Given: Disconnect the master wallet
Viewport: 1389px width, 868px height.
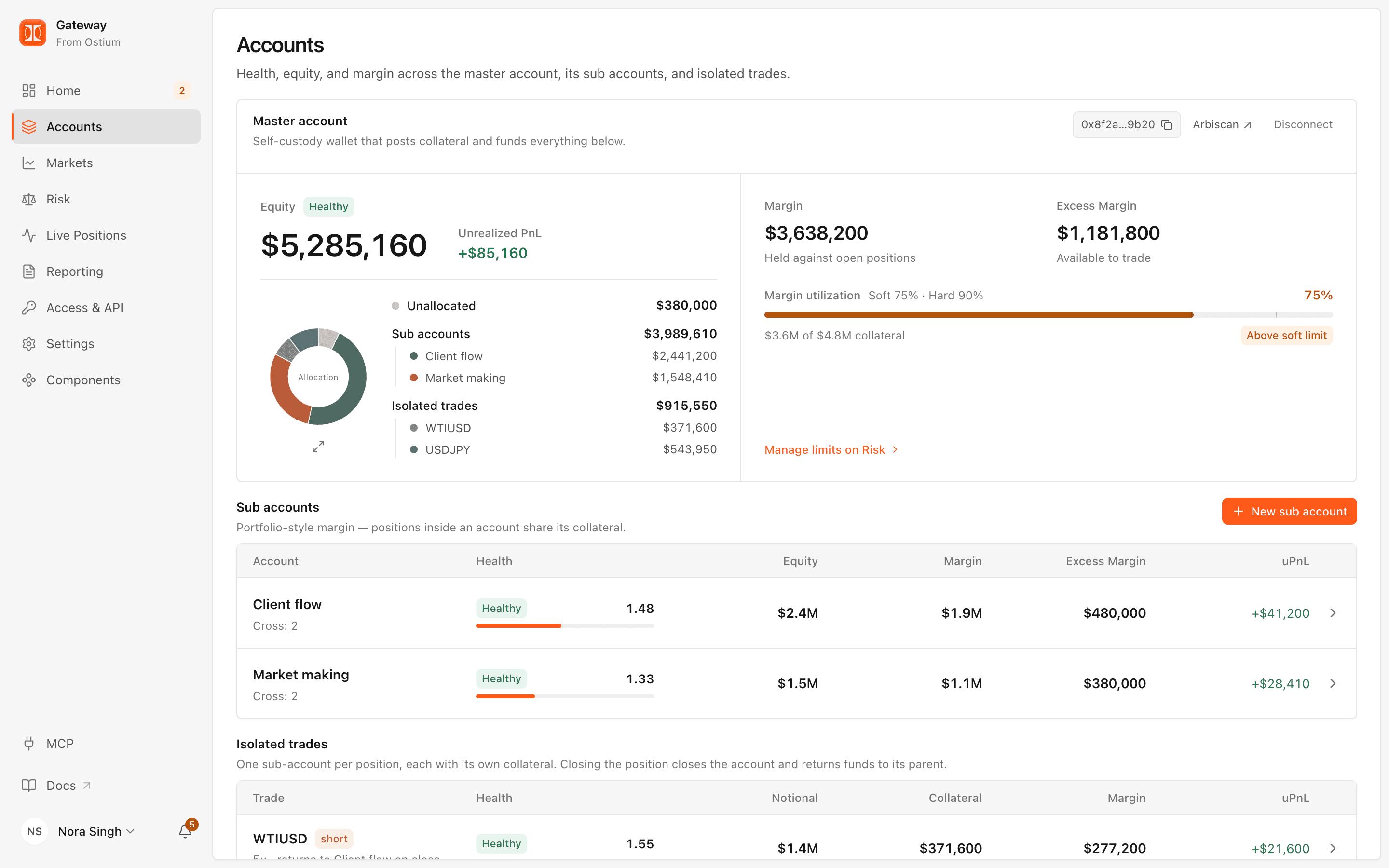Looking at the screenshot, I should [1303, 124].
